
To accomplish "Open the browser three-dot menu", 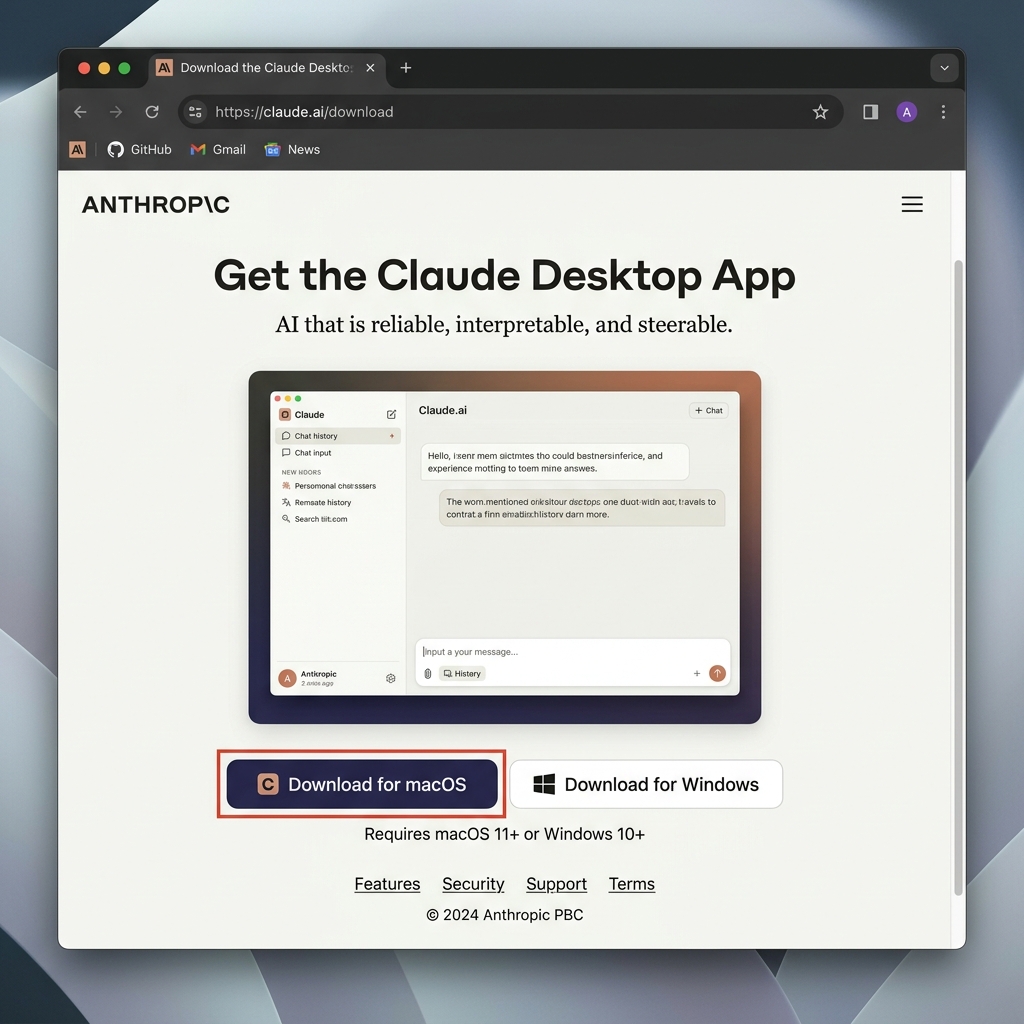I will pyautogui.click(x=943, y=112).
